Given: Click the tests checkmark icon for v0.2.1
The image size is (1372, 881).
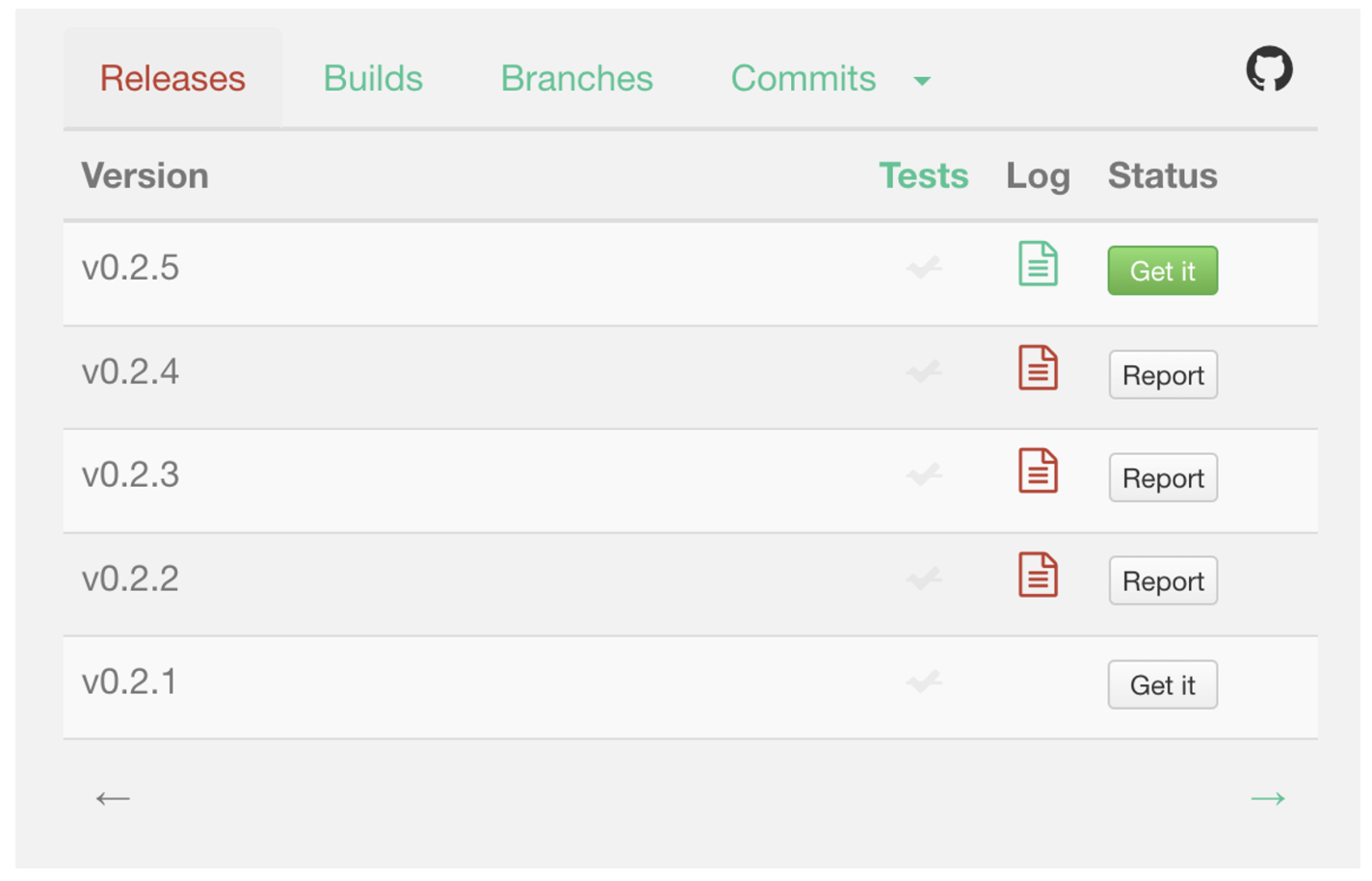Looking at the screenshot, I should 924,681.
